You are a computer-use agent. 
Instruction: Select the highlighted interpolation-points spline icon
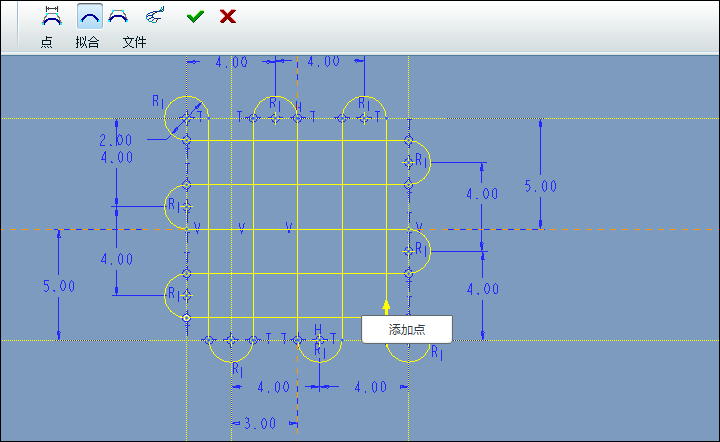(90, 17)
